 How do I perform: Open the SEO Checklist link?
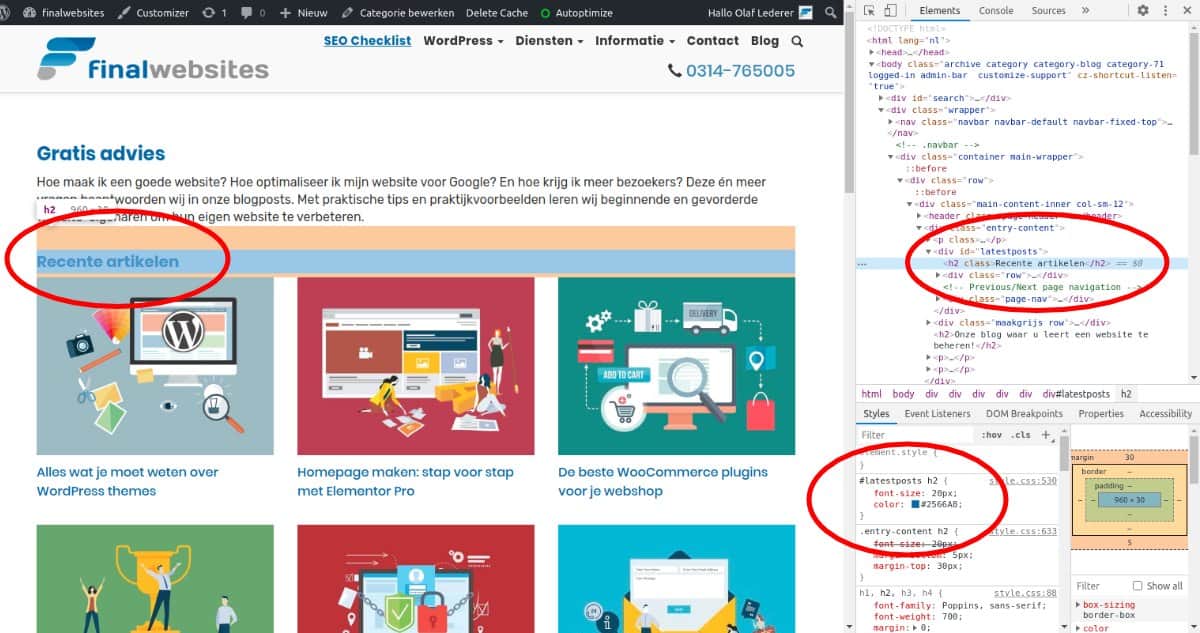coord(367,41)
